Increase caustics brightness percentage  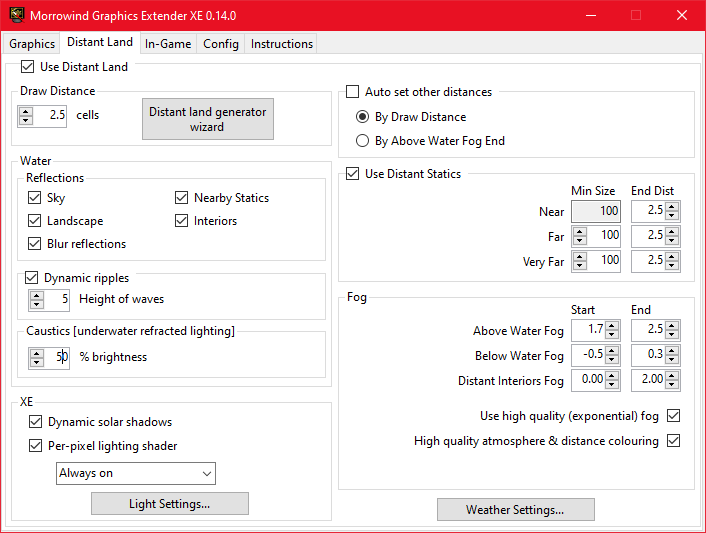point(36,354)
